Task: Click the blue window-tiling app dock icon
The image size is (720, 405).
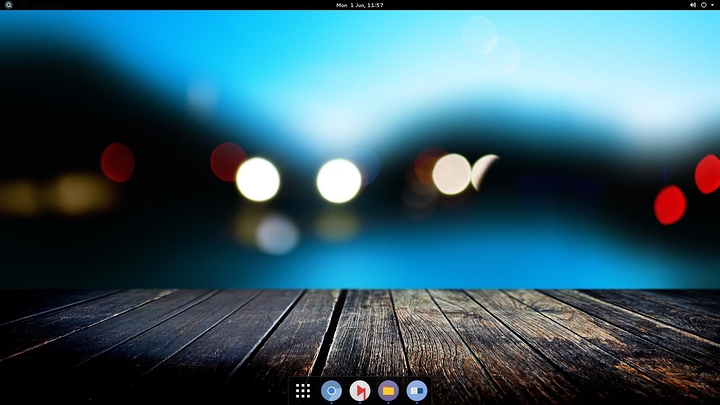Action: coord(417,391)
